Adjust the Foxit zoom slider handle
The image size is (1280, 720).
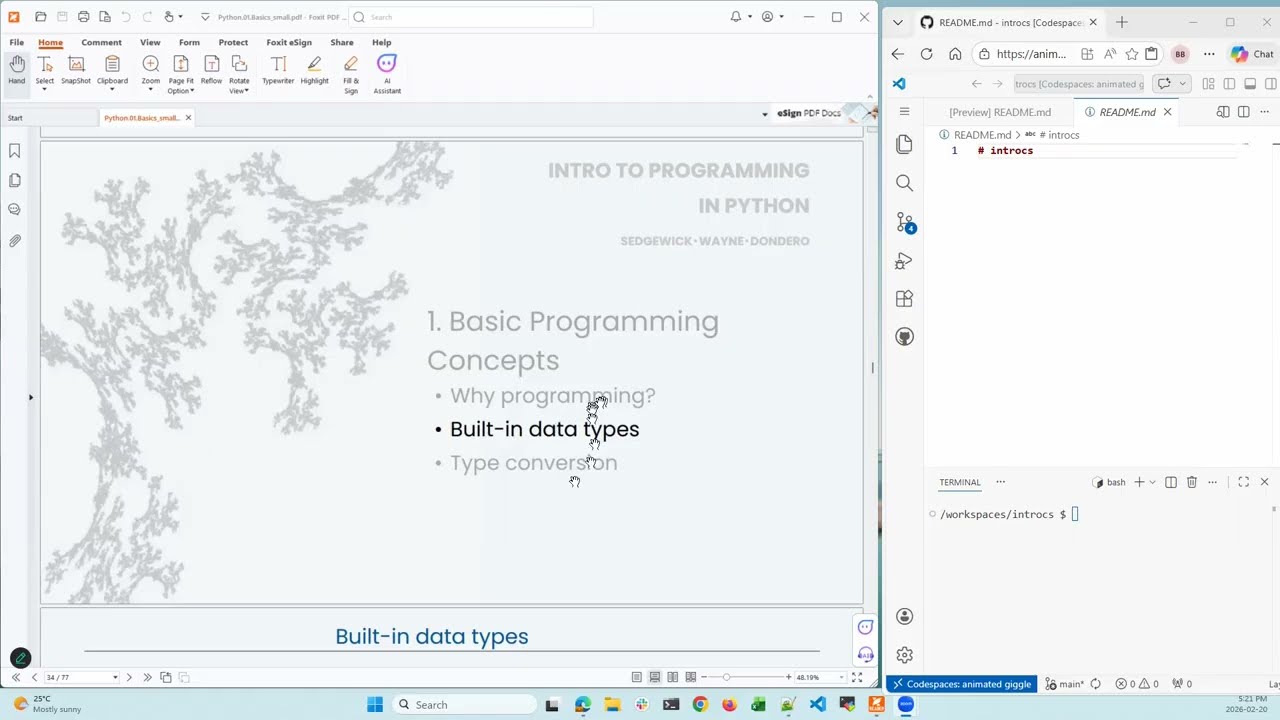click(x=726, y=677)
